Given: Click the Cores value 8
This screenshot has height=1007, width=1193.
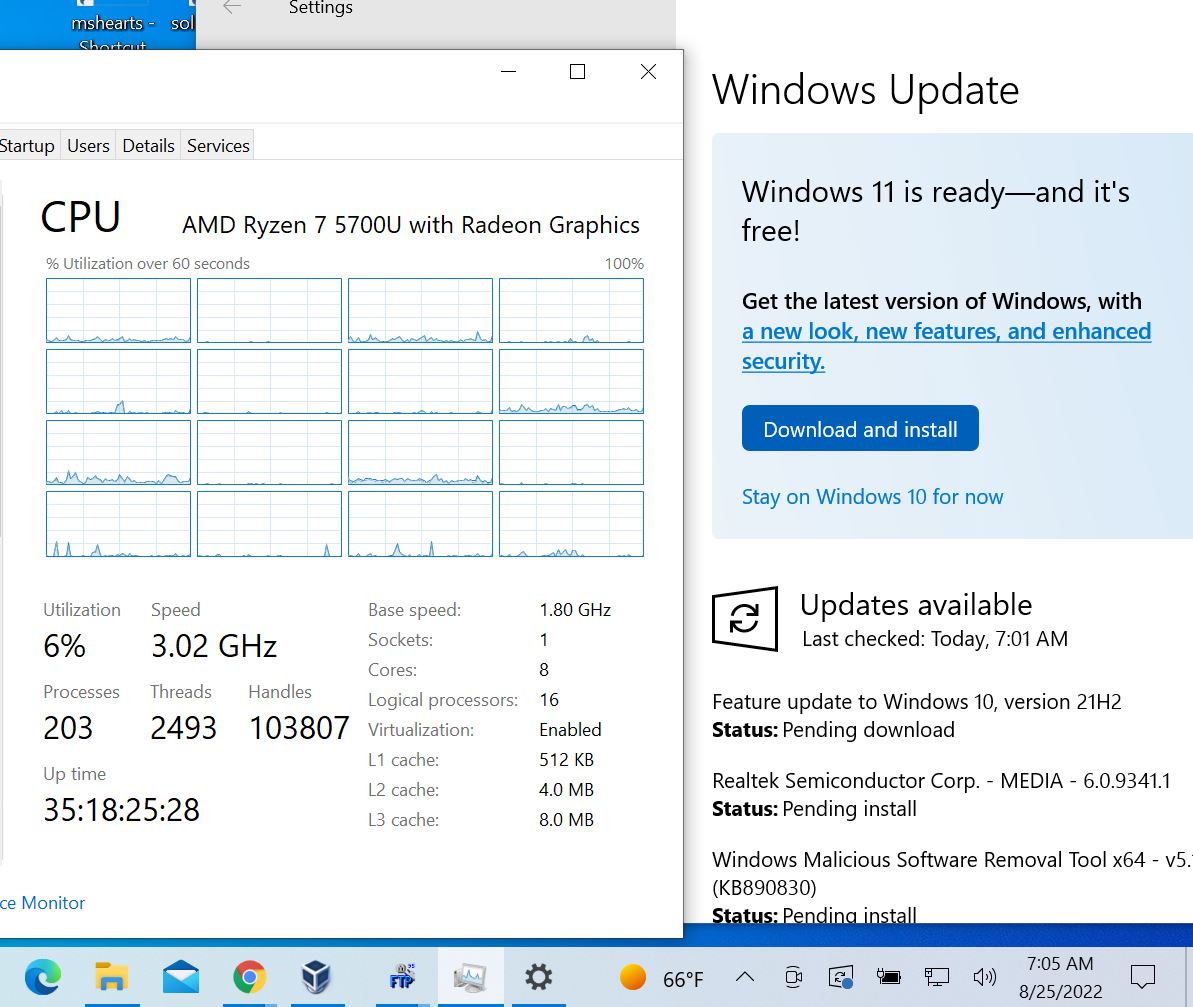Looking at the screenshot, I should coord(544,670).
